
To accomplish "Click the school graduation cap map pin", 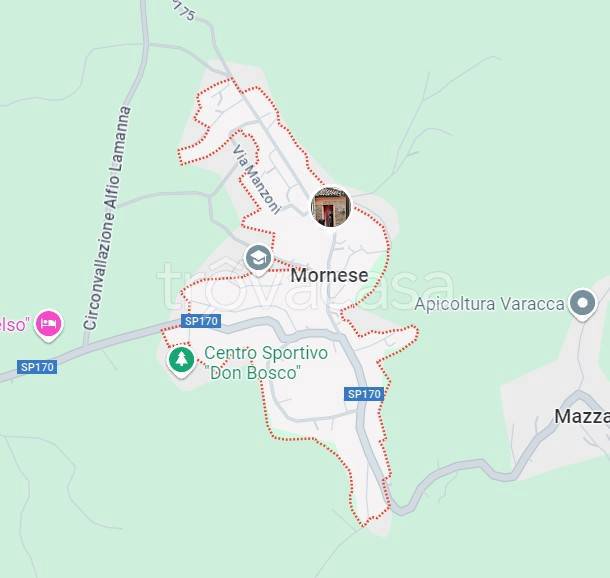I will [258, 259].
